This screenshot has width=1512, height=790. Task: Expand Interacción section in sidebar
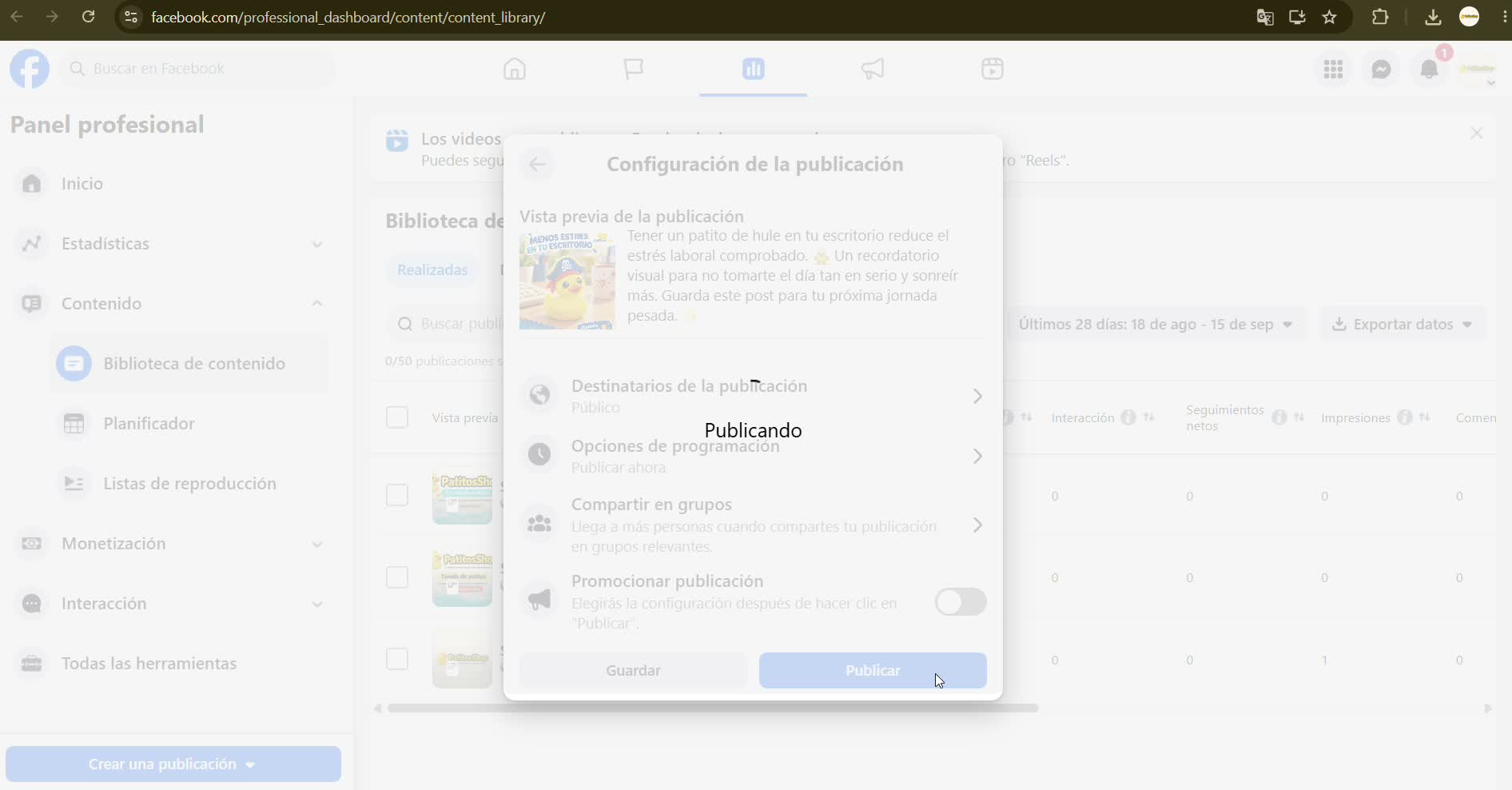pos(317,604)
